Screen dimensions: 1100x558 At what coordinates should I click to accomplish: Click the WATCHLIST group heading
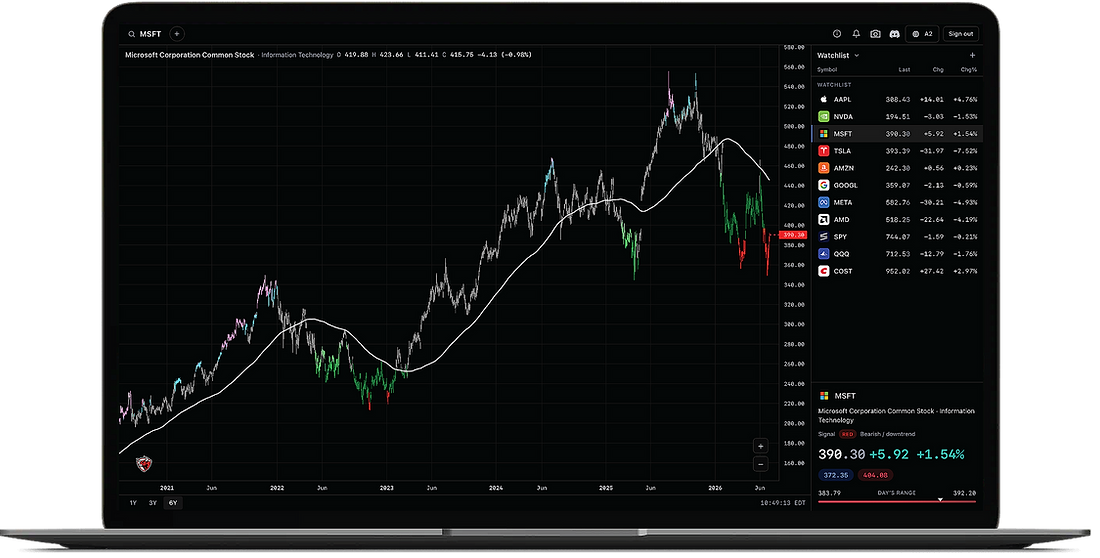coord(834,85)
